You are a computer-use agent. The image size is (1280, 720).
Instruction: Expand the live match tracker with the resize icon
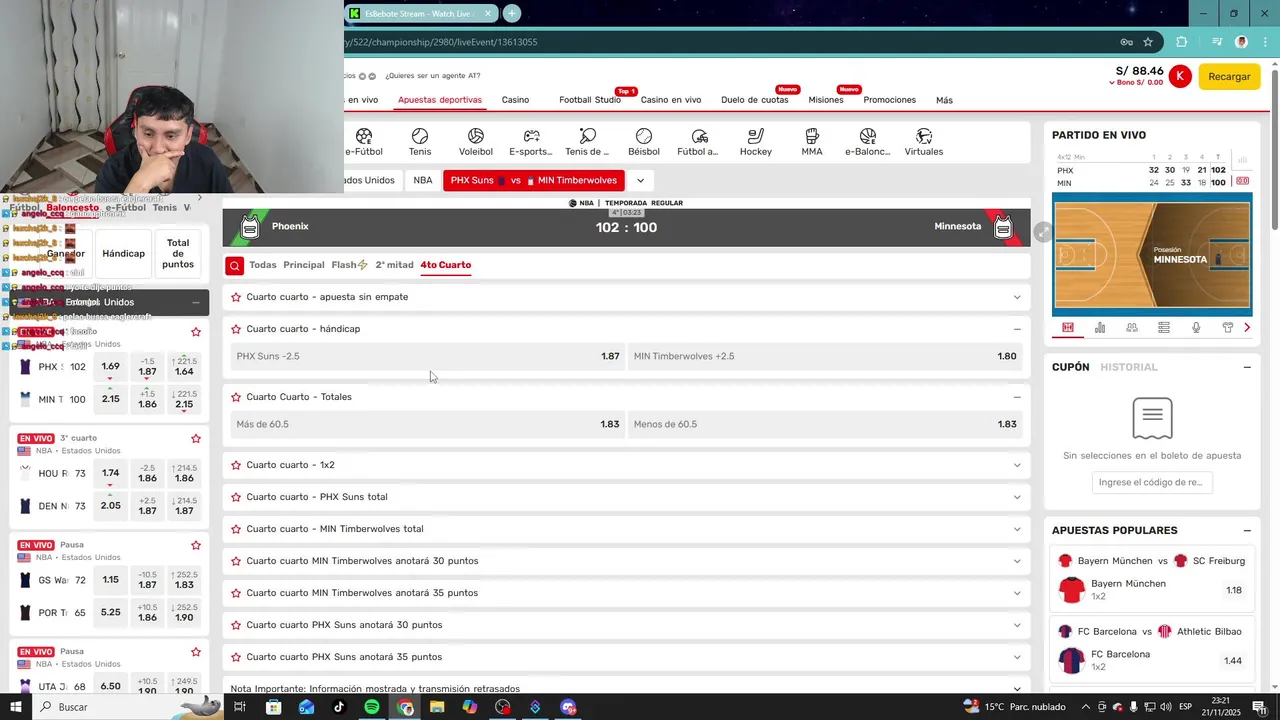(x=1043, y=232)
